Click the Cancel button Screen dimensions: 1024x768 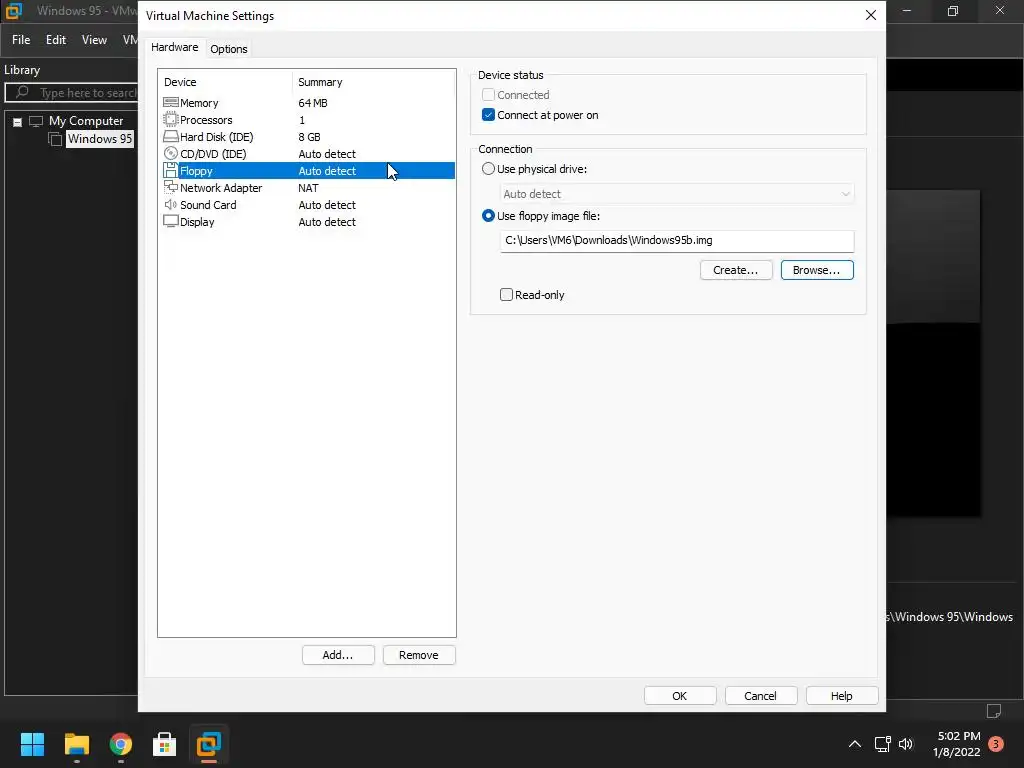pos(761,696)
